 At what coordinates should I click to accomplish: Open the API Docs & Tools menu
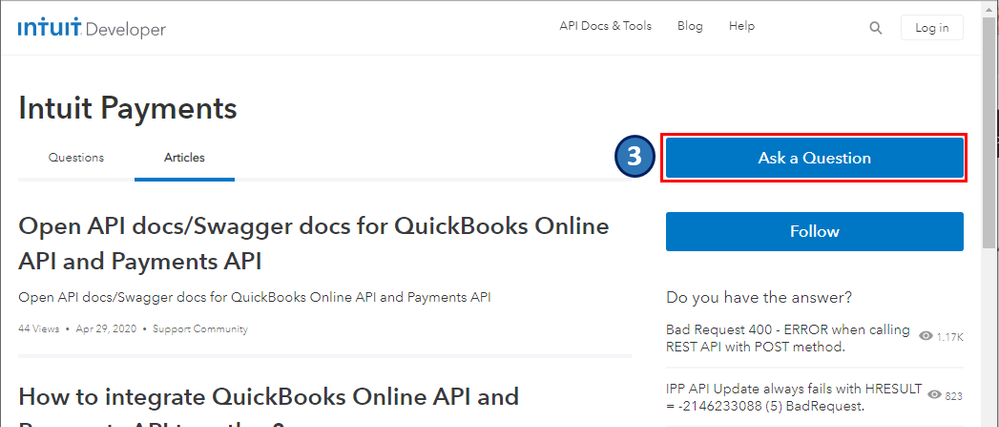[605, 26]
